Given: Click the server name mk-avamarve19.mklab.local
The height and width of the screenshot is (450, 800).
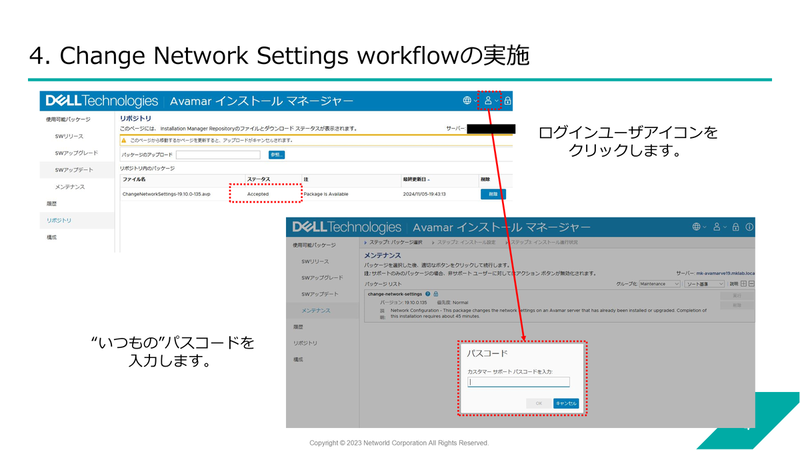Looking at the screenshot, I should [725, 273].
